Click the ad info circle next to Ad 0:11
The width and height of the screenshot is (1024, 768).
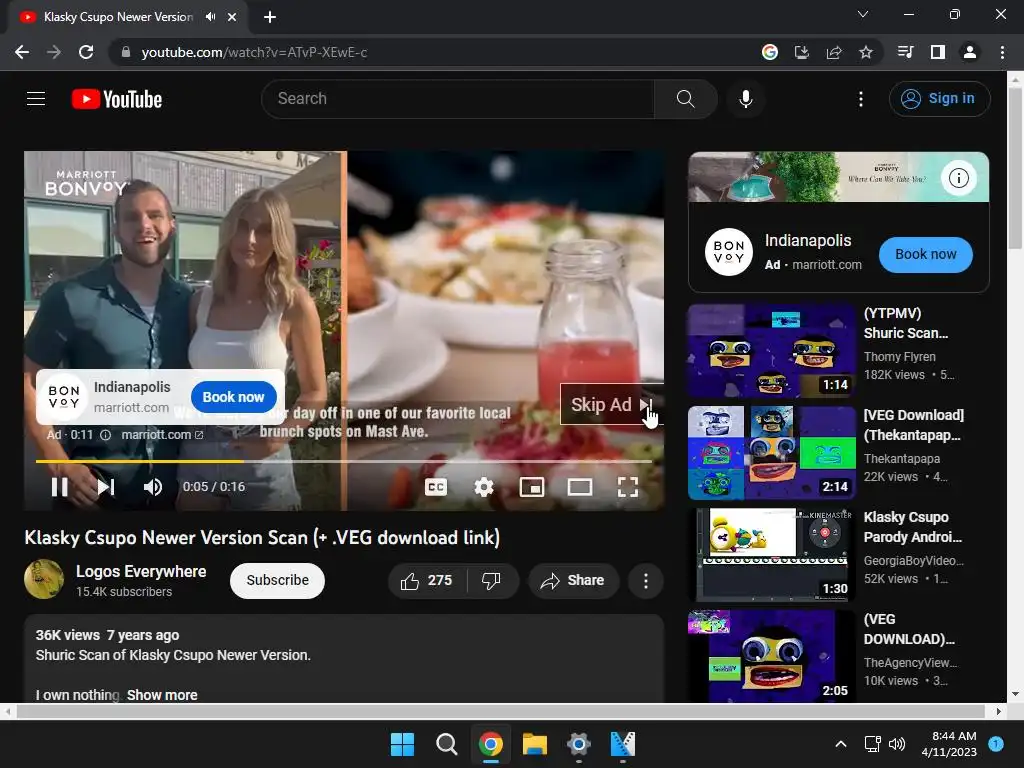click(105, 435)
